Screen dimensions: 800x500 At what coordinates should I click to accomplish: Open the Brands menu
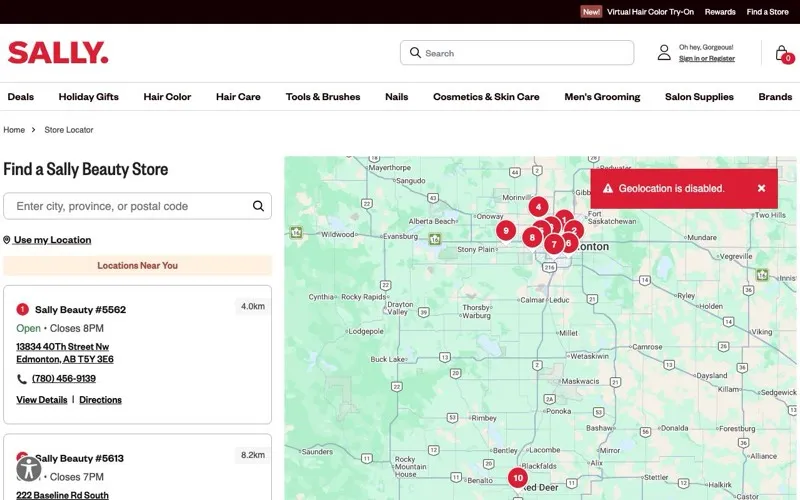[x=775, y=96]
